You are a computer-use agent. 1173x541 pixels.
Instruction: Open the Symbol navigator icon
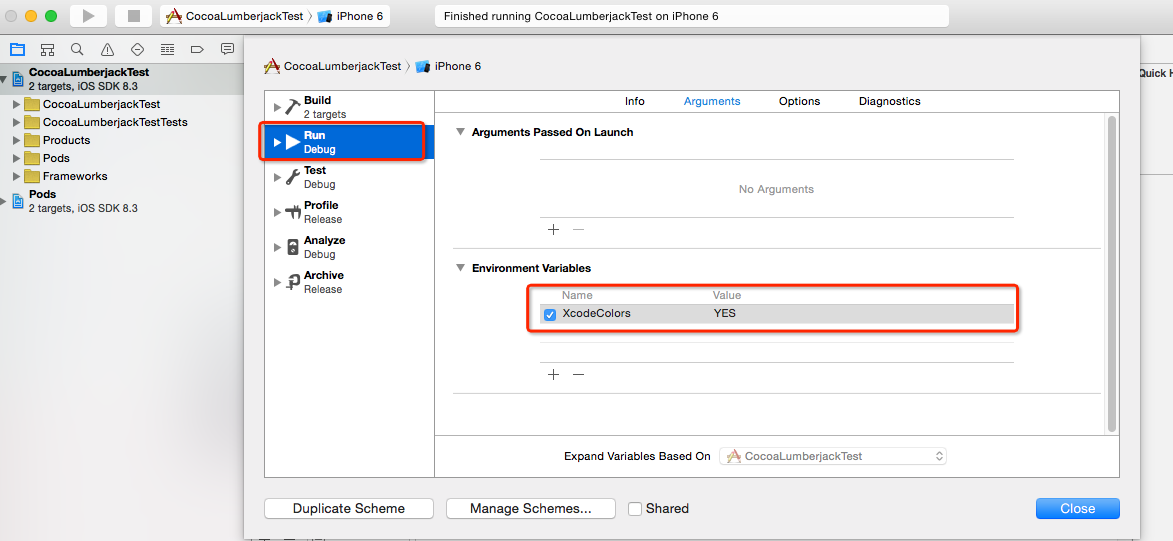(x=47, y=49)
